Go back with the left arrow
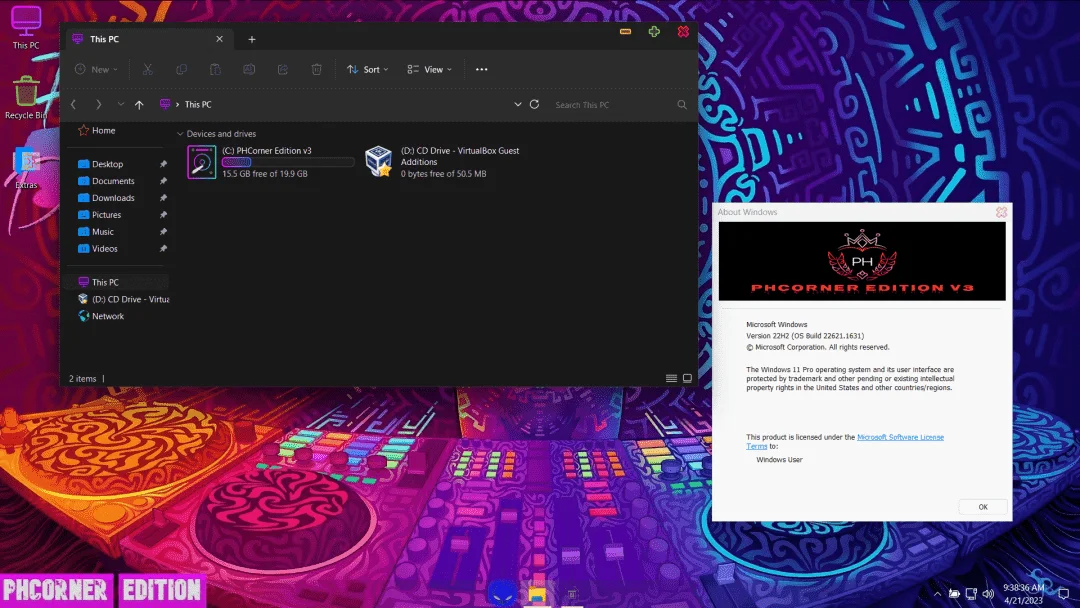Screen dimensions: 1080x608 (74, 105)
